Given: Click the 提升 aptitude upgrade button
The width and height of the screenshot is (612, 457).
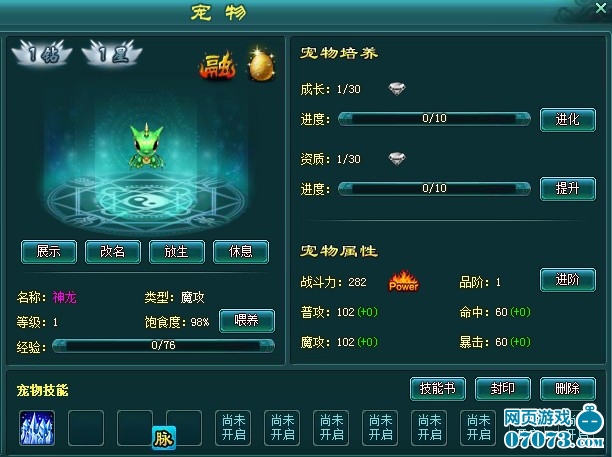Looking at the screenshot, I should 568,189.
